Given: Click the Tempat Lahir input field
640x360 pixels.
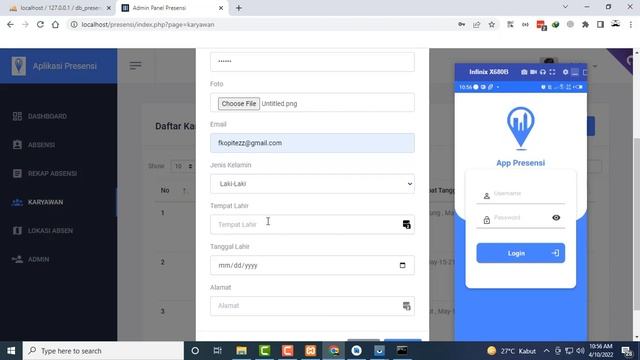Looking at the screenshot, I should [x=312, y=224].
